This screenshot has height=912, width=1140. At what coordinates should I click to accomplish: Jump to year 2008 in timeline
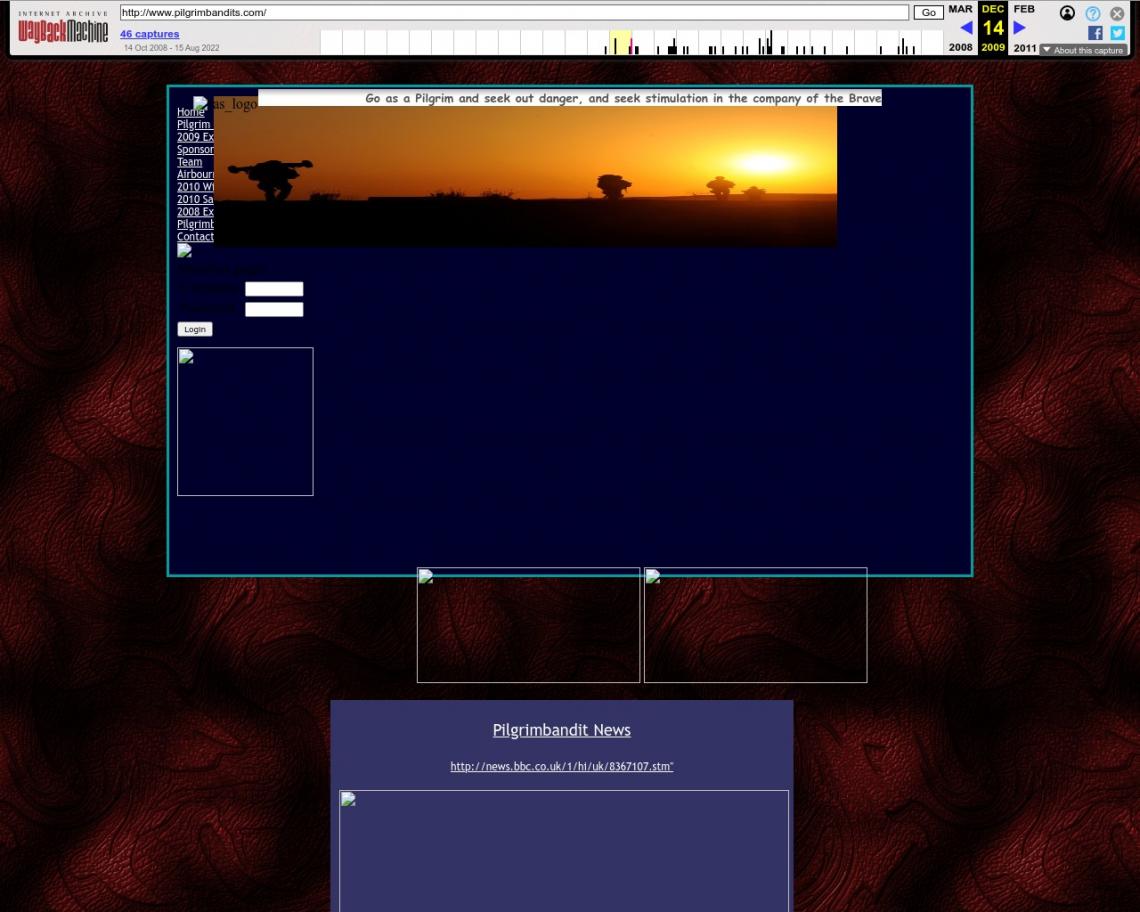[x=960, y=47]
